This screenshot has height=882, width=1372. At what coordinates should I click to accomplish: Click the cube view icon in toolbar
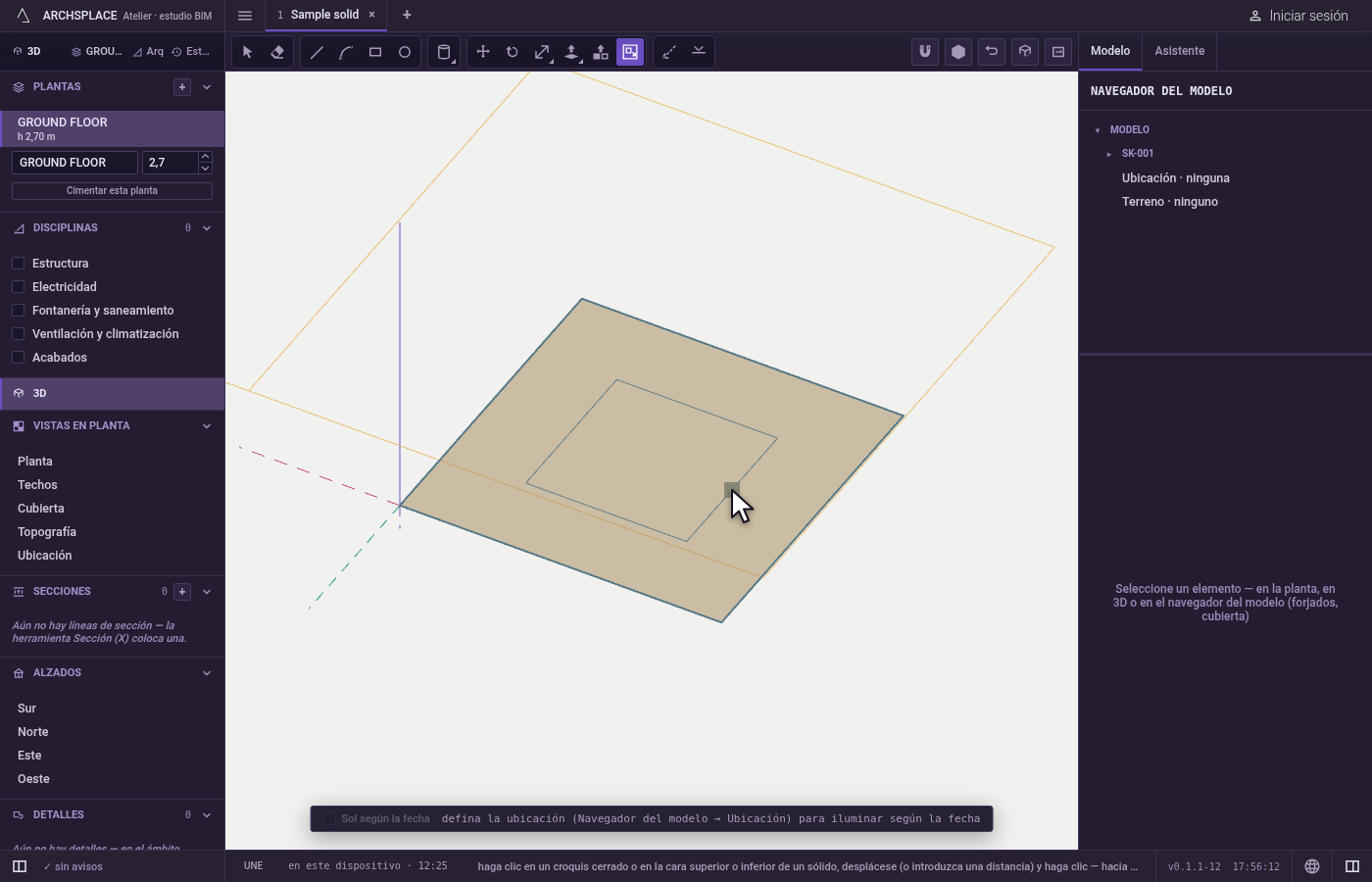coord(1025,52)
